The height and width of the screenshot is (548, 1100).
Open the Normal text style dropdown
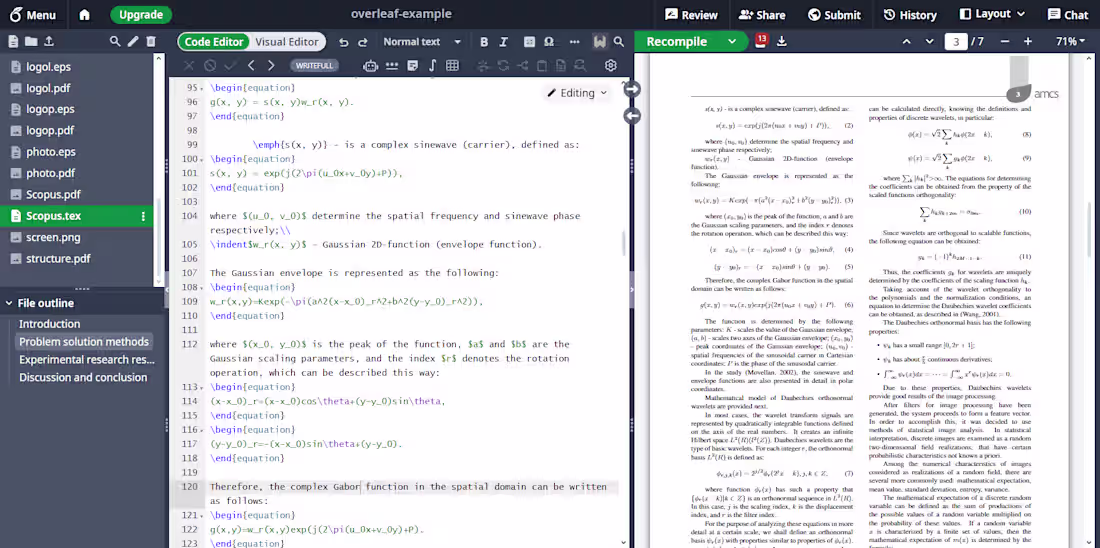pos(422,41)
